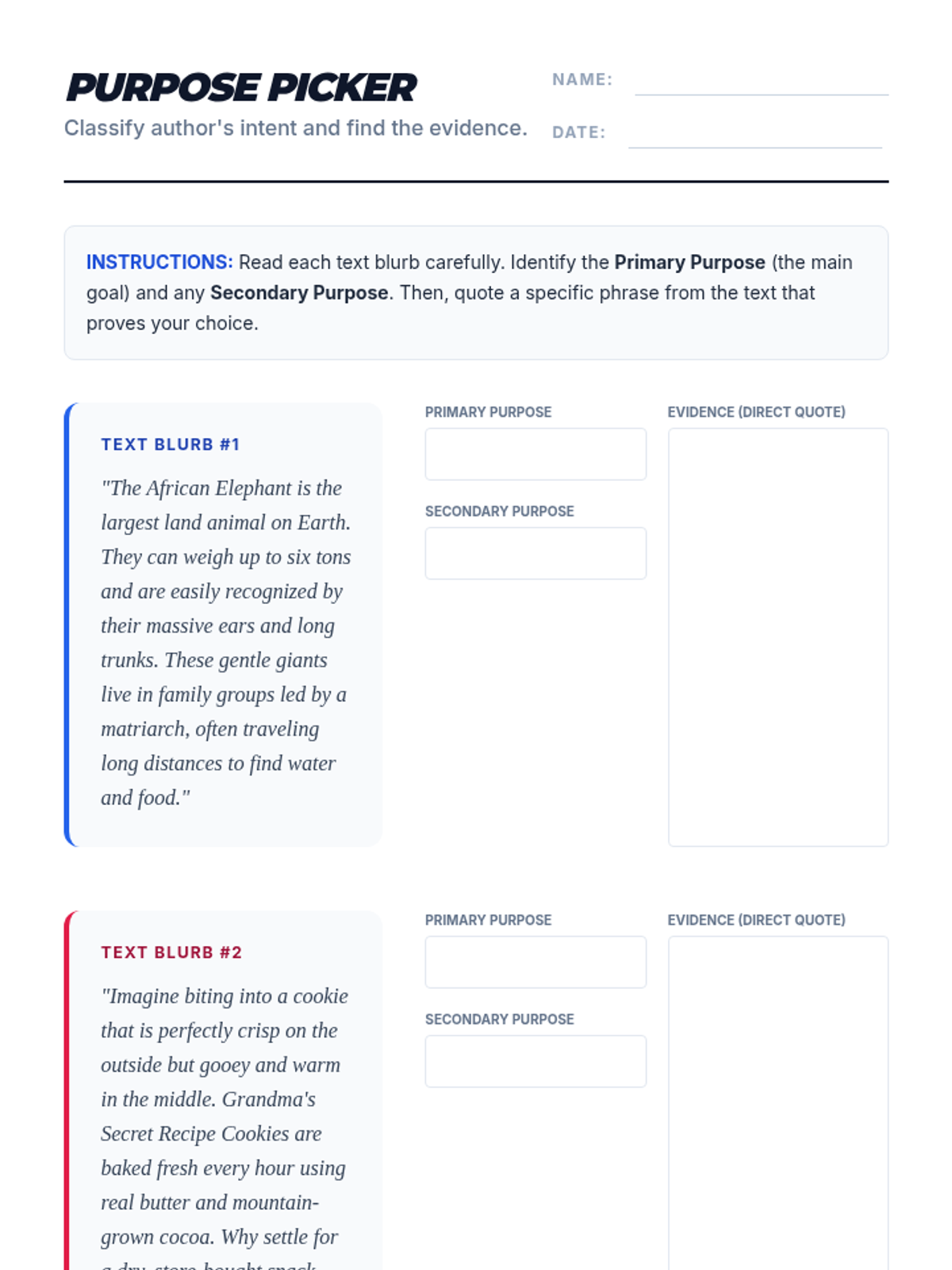Click bold Primary Purpose in instructions

pos(689,262)
